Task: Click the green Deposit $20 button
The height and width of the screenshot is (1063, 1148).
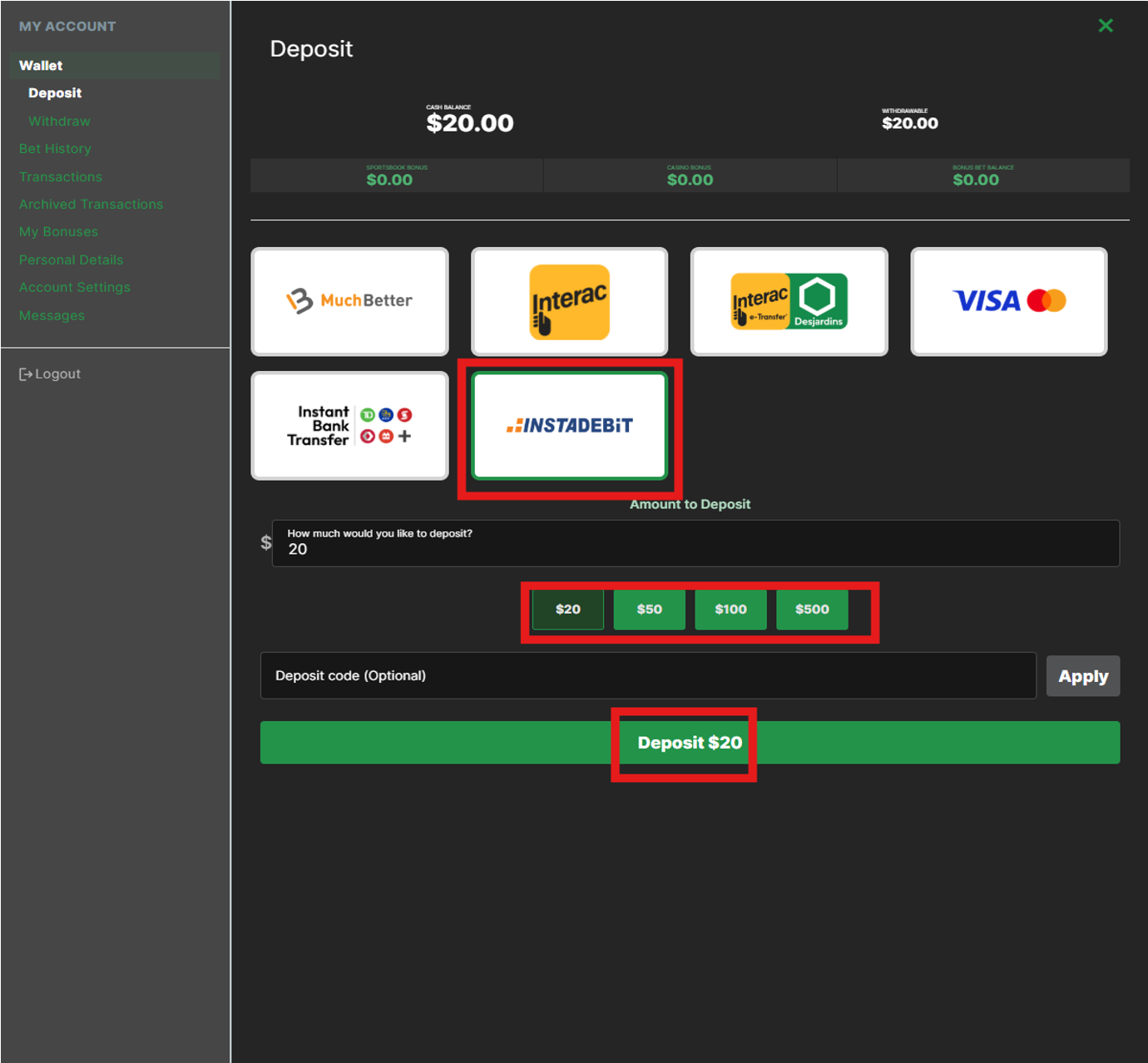Action: pyautogui.click(x=689, y=743)
